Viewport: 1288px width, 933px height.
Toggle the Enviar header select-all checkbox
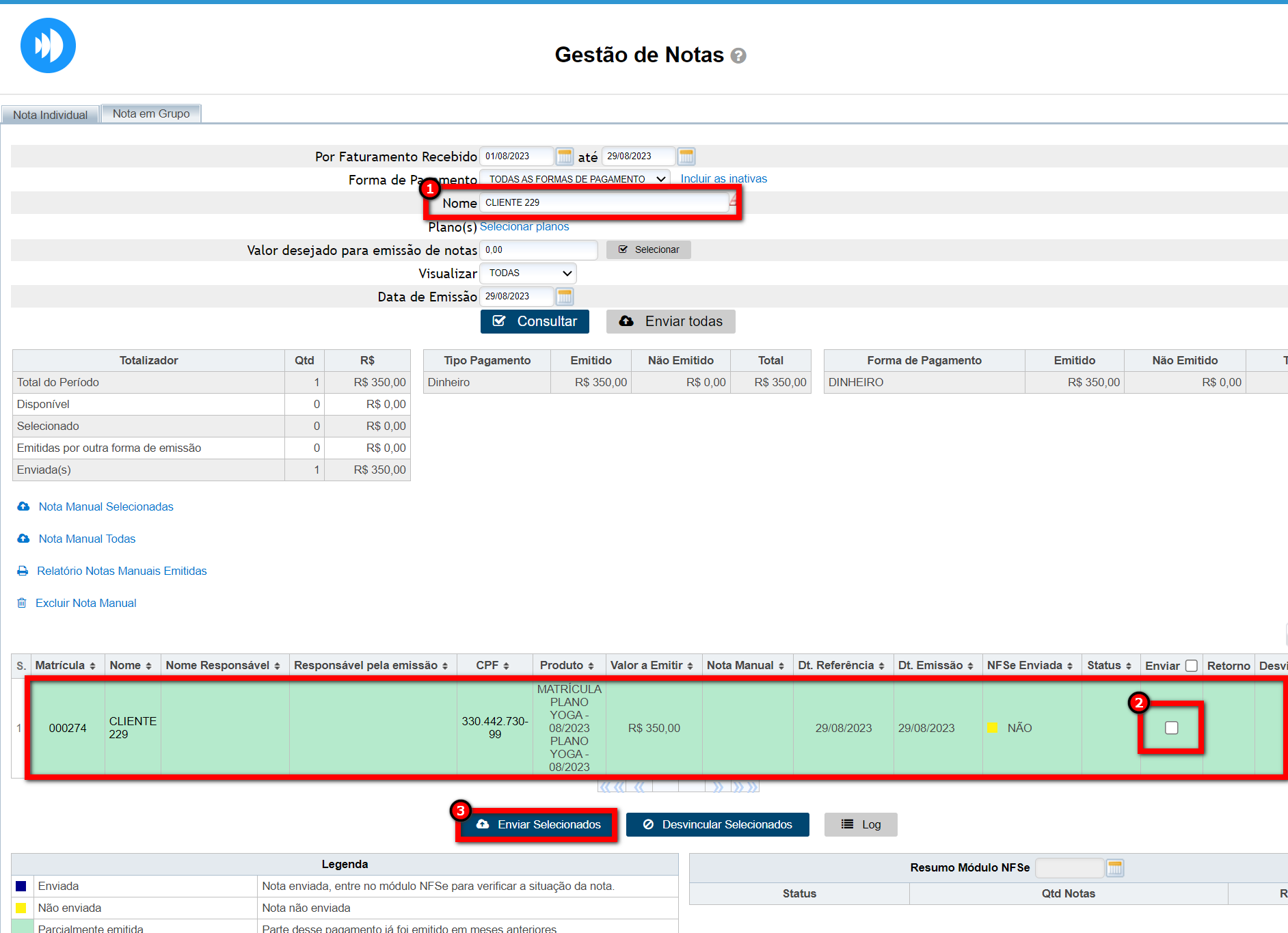(x=1191, y=666)
